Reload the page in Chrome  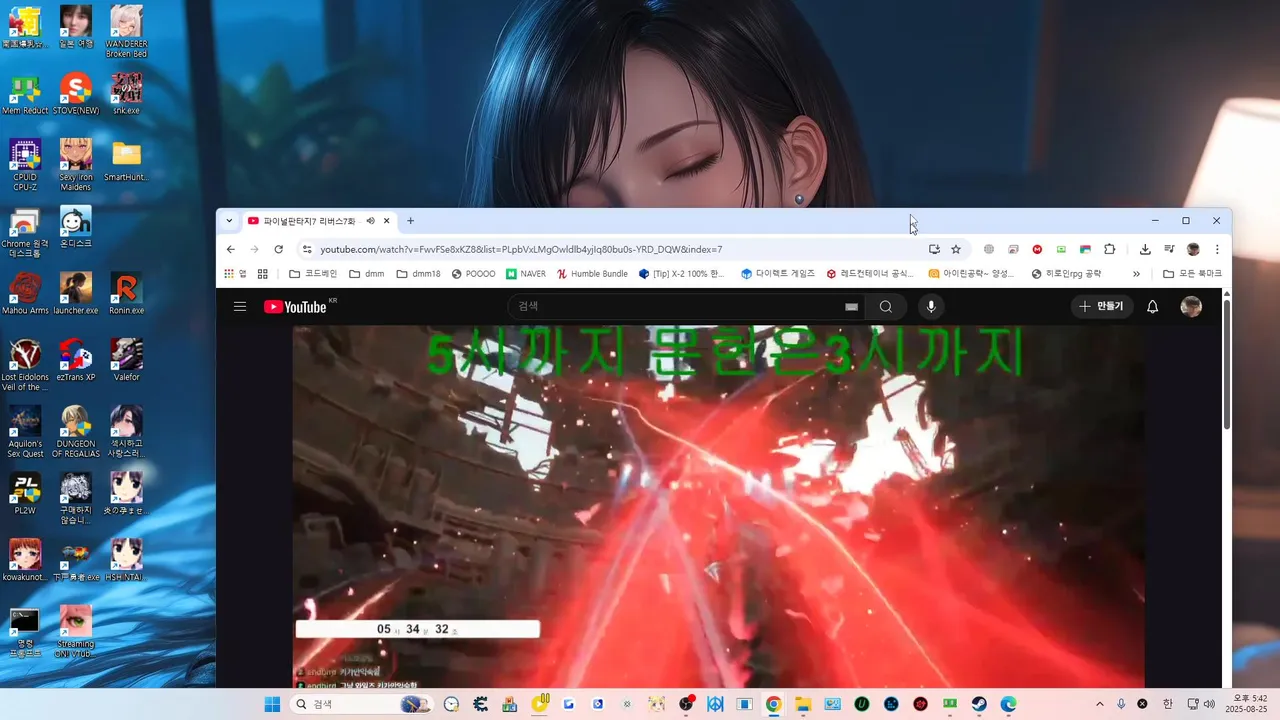[279, 249]
